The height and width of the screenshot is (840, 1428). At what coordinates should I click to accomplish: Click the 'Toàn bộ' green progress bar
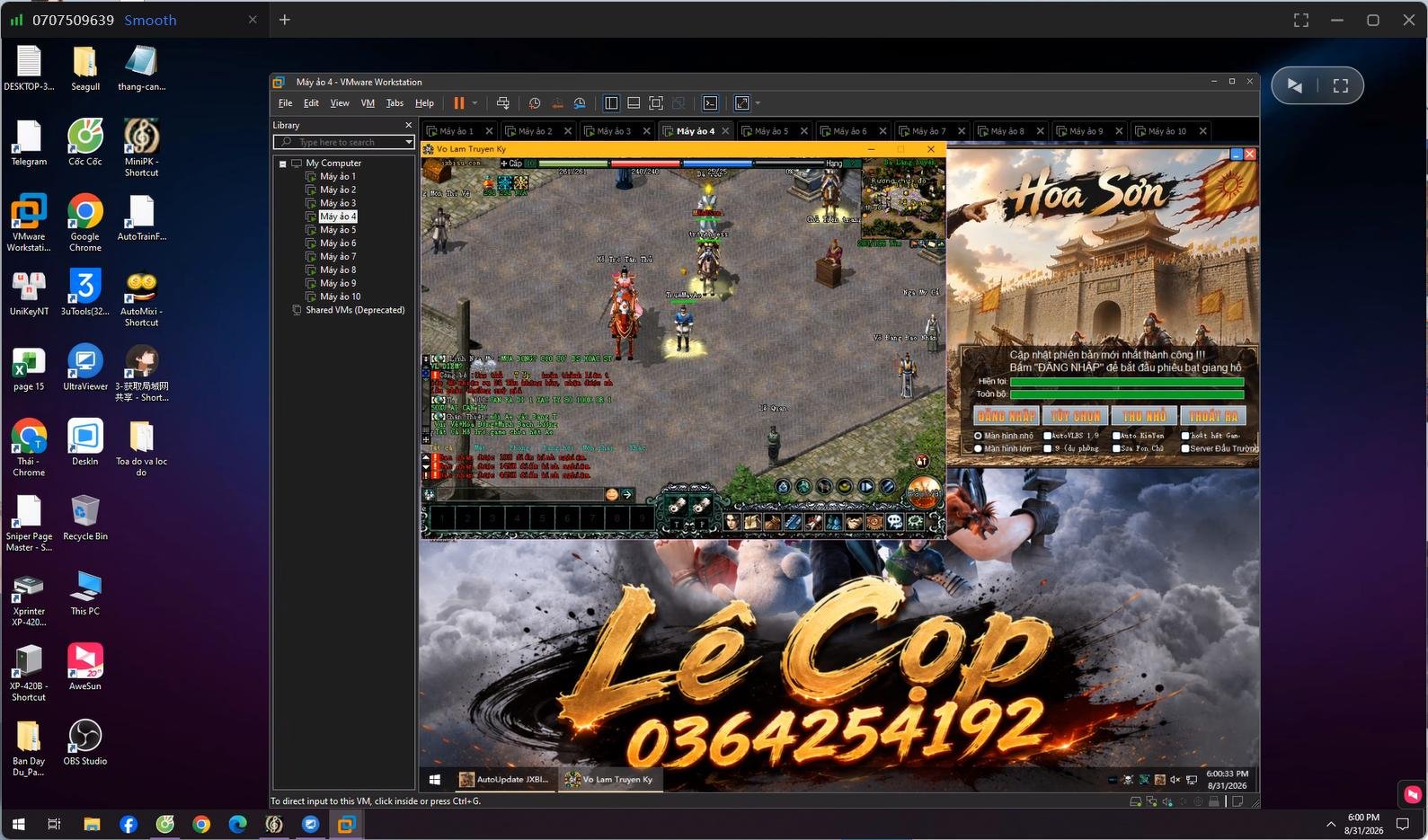tap(1127, 394)
